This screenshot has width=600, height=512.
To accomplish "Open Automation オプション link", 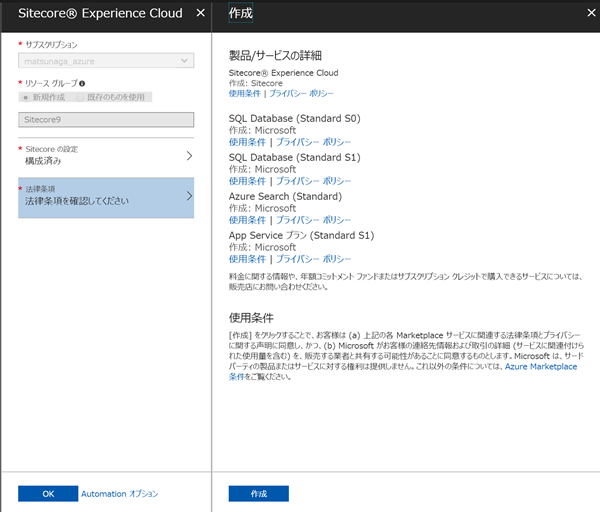I will click(119, 494).
